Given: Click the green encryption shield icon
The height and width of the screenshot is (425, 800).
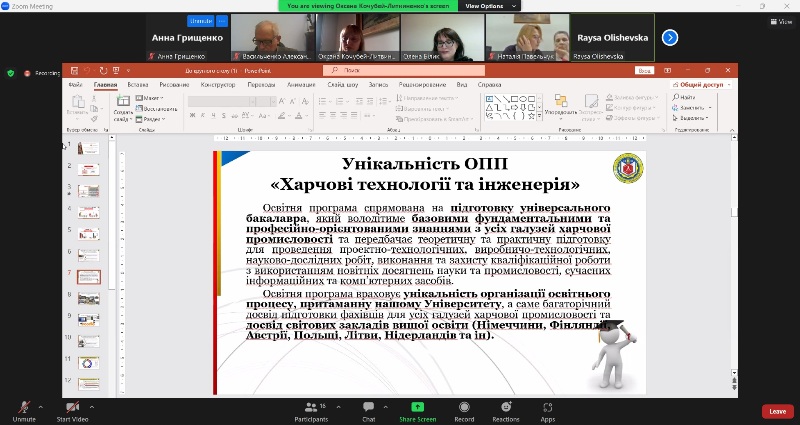Looking at the screenshot, I should (11, 73).
